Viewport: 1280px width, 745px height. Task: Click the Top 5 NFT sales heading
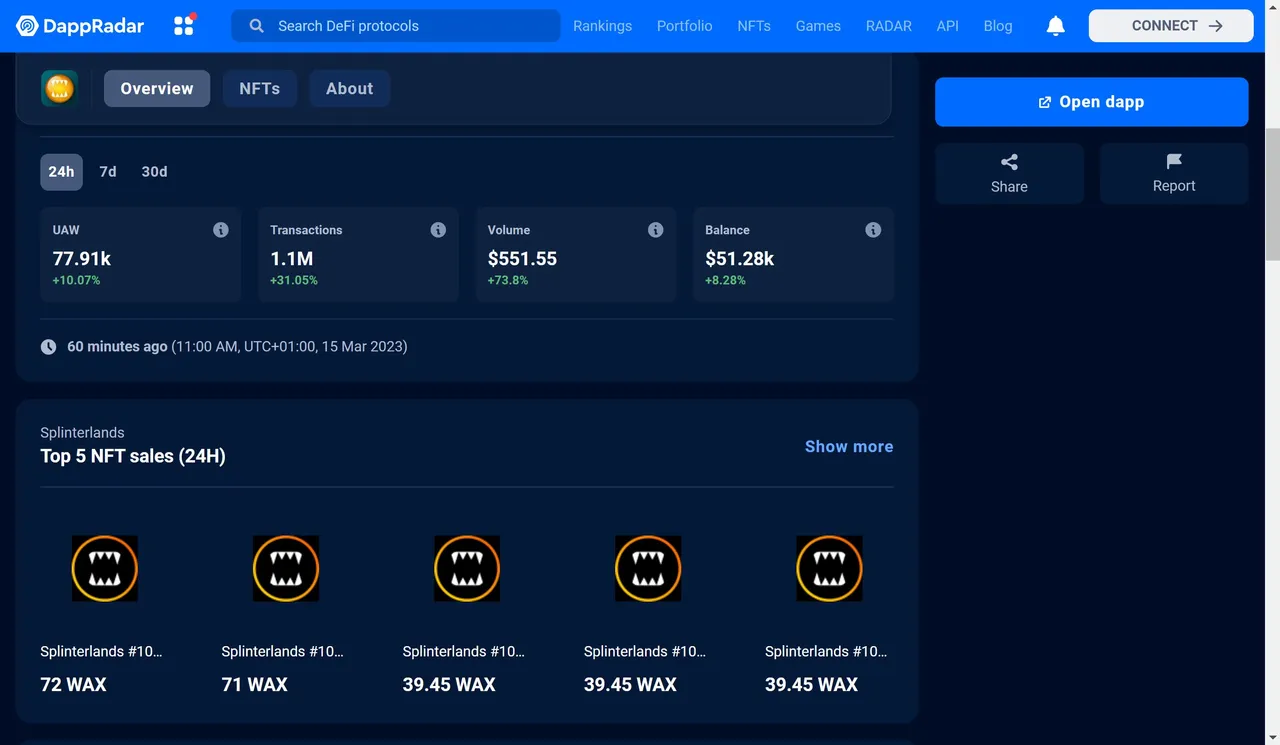(x=133, y=456)
